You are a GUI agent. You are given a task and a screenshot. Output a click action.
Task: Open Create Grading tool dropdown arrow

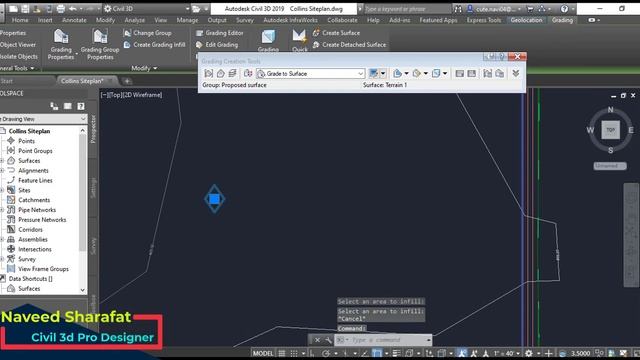383,73
